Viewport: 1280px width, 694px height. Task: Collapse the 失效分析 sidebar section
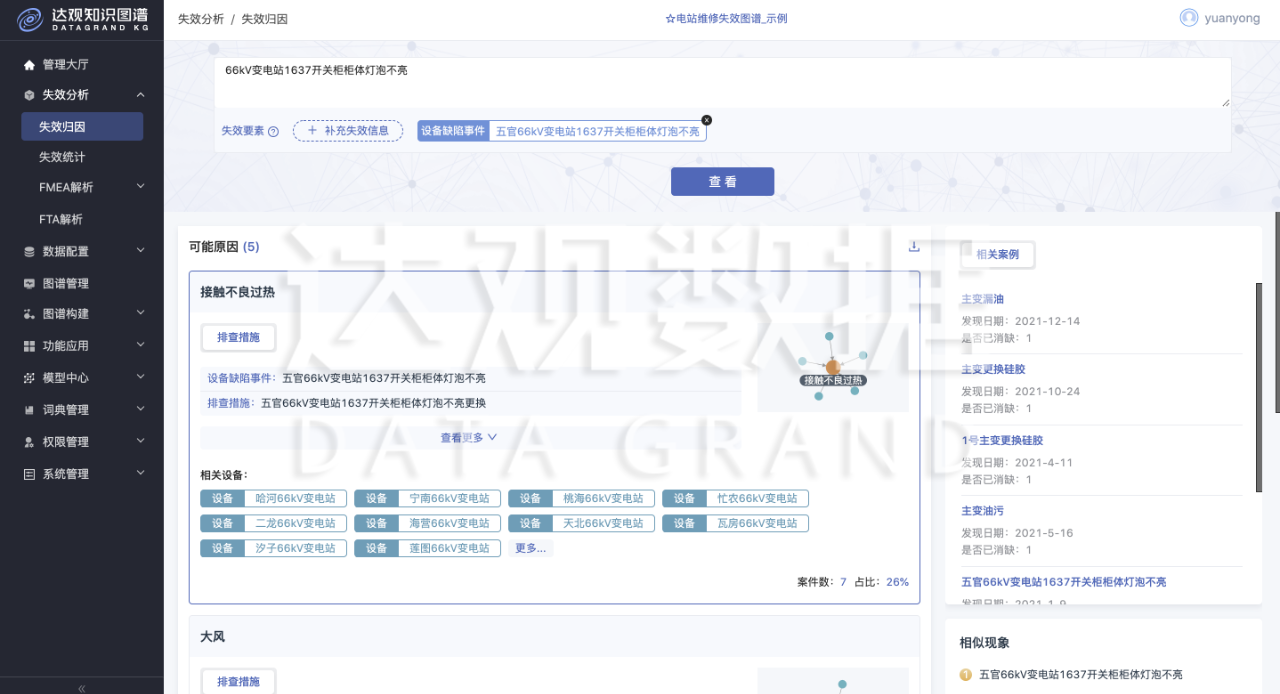pyautogui.click(x=140, y=95)
